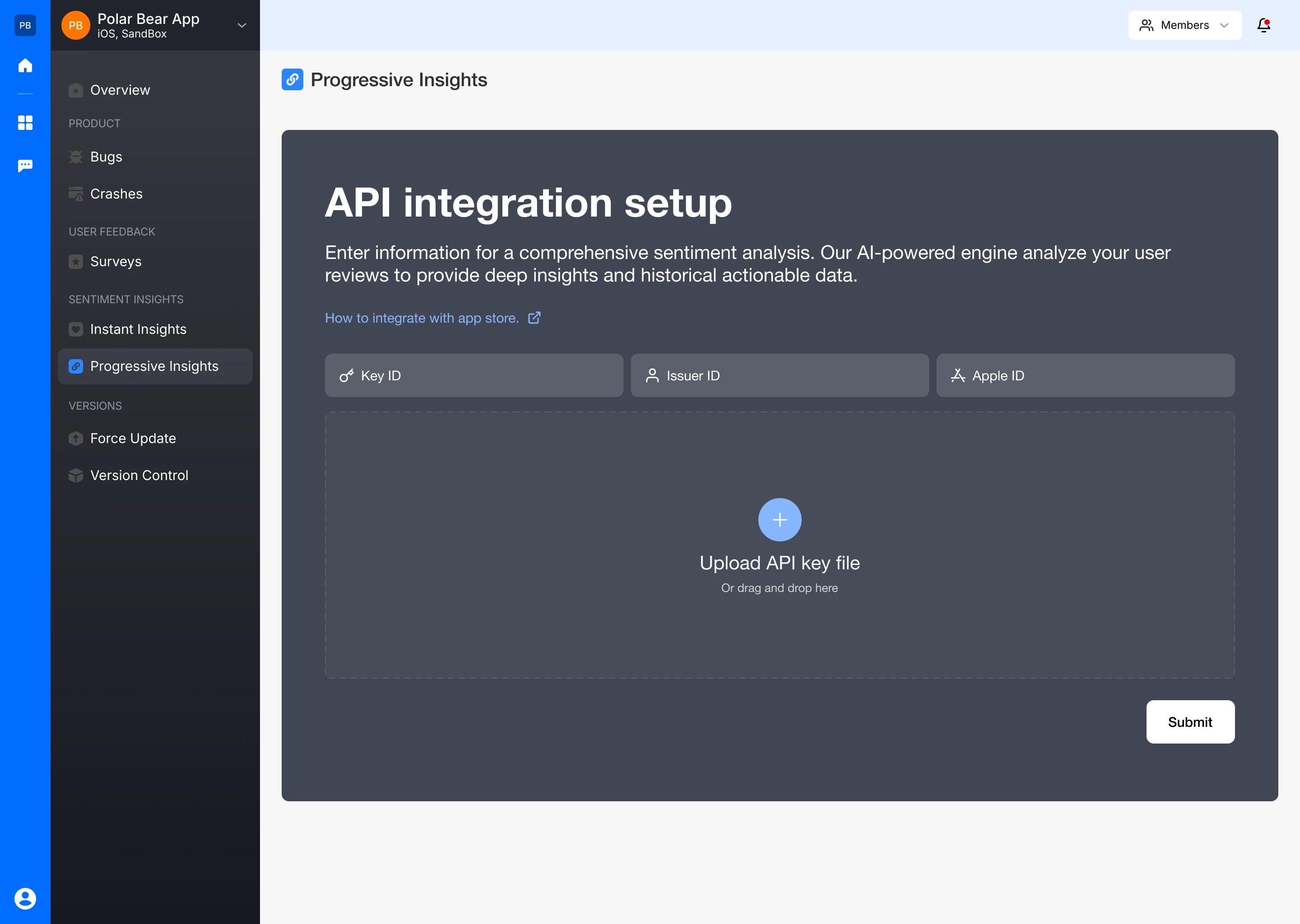Click the blue plus upload icon
The width and height of the screenshot is (1300, 924).
pyautogui.click(x=779, y=519)
